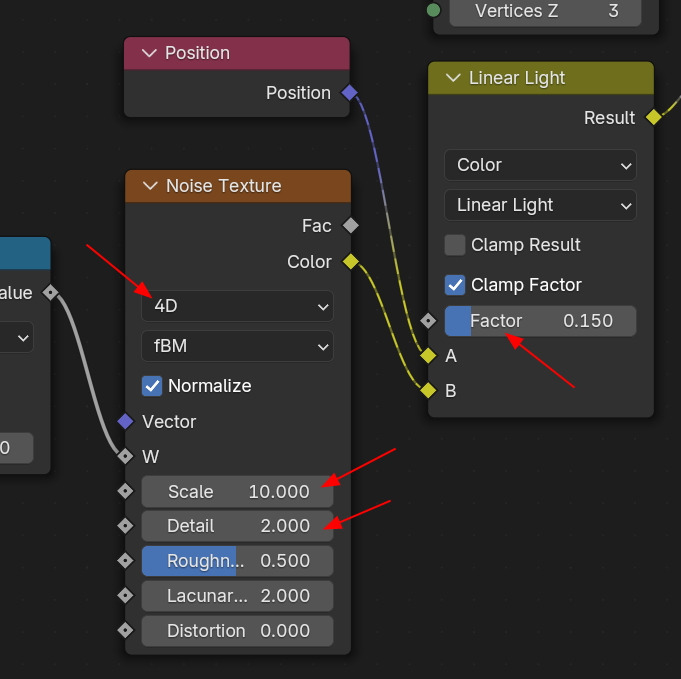Viewport: 681px width, 679px height.
Task: Click the Lacunarity input socket
Action: click(126, 596)
